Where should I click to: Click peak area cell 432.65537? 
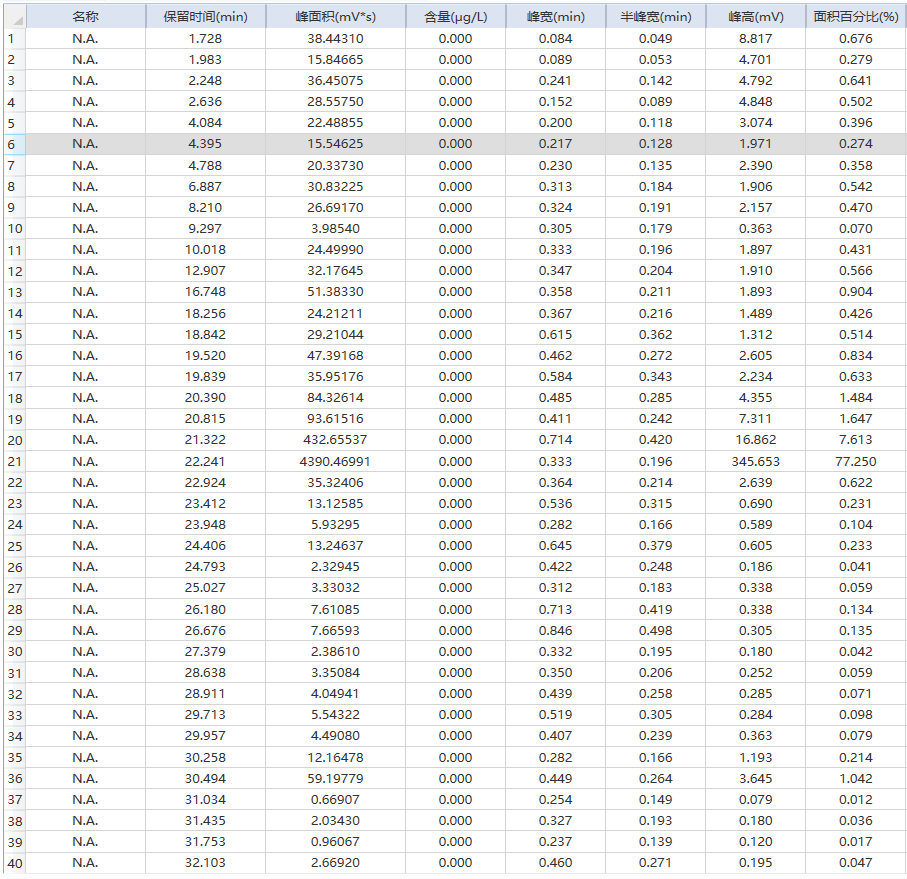[335, 440]
